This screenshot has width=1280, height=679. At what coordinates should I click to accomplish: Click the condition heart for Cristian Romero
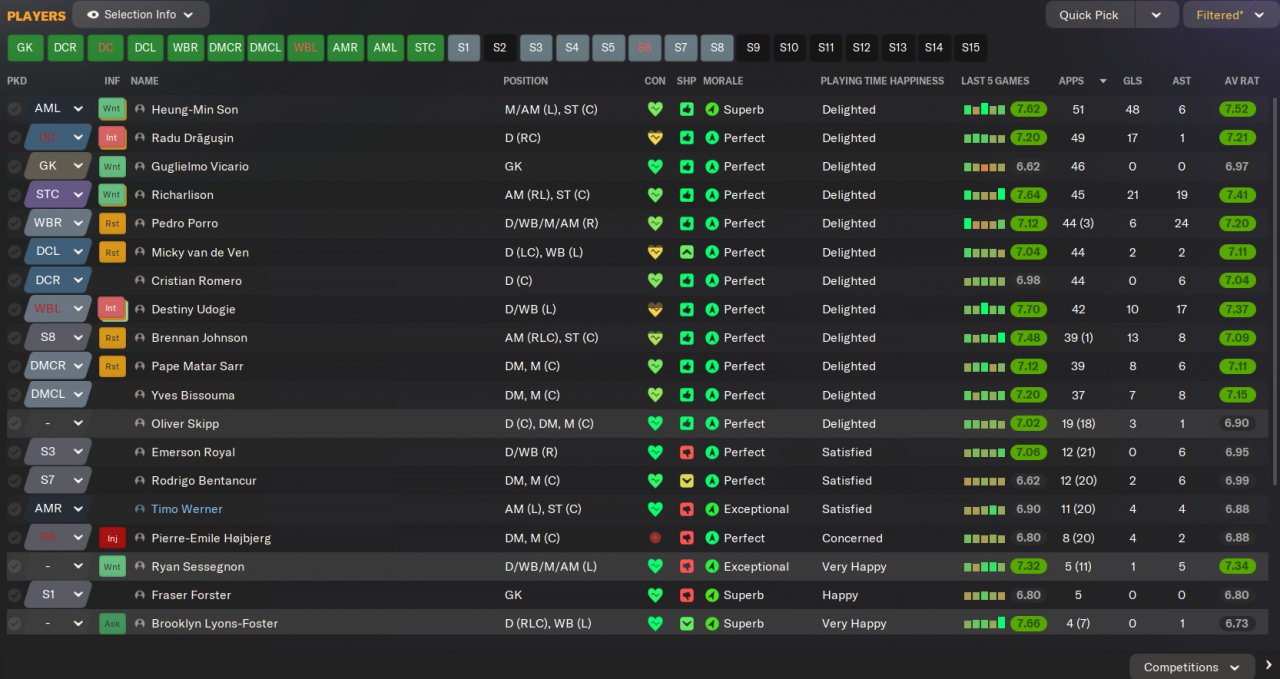[655, 281]
